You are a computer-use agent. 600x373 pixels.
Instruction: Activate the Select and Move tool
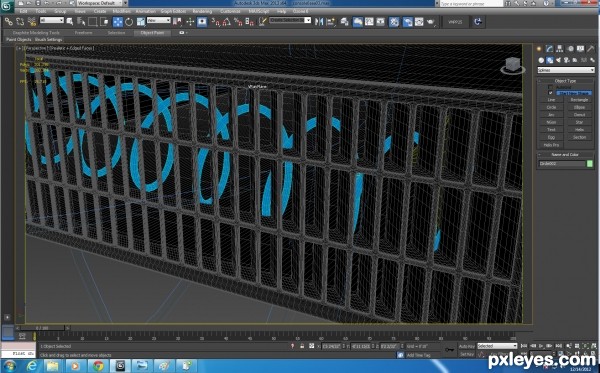pos(118,22)
